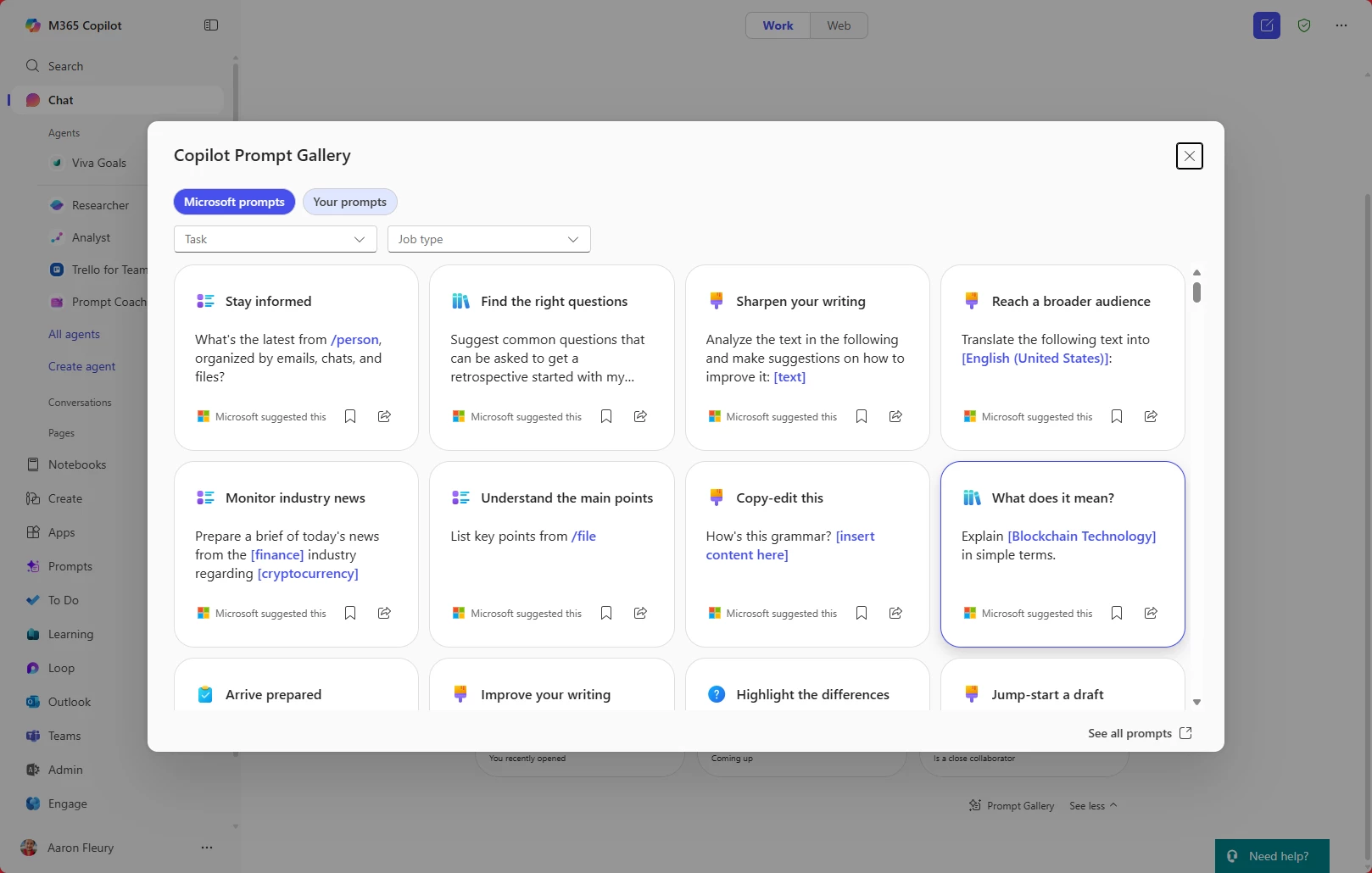Open the Arrive prepared prompt card
Image resolution: width=1372 pixels, height=873 pixels.
click(x=296, y=685)
